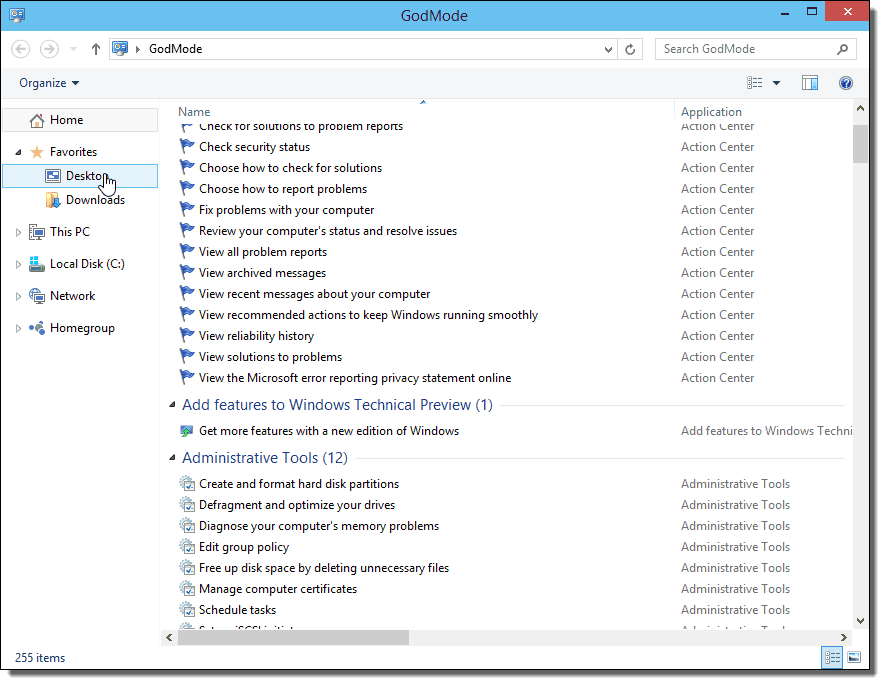Open the Help question mark icon
885x685 pixels.
pyautogui.click(x=846, y=83)
